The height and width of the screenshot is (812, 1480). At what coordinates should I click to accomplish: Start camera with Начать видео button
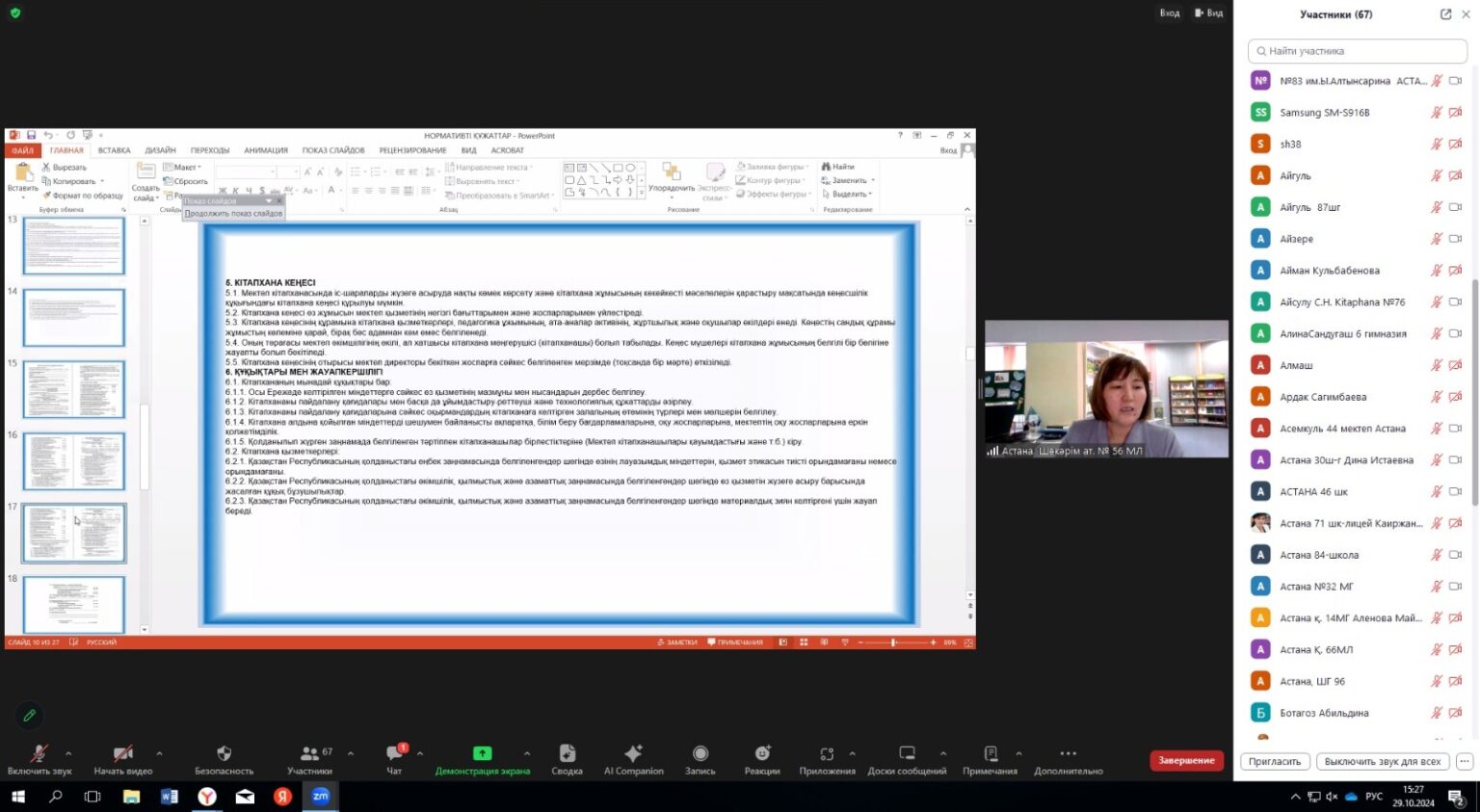(x=122, y=754)
